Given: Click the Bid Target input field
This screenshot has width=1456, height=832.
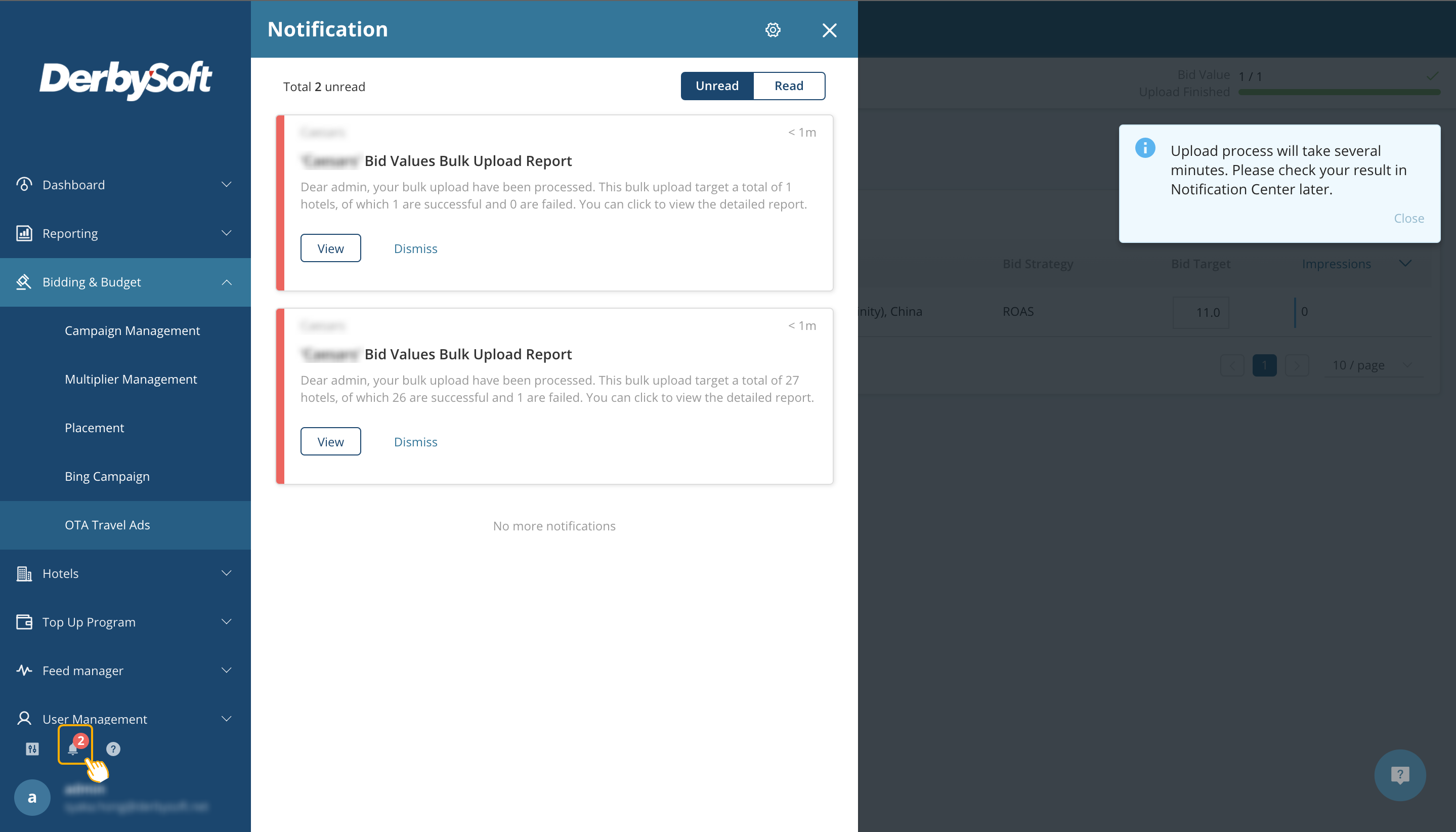Looking at the screenshot, I should click(1200, 313).
